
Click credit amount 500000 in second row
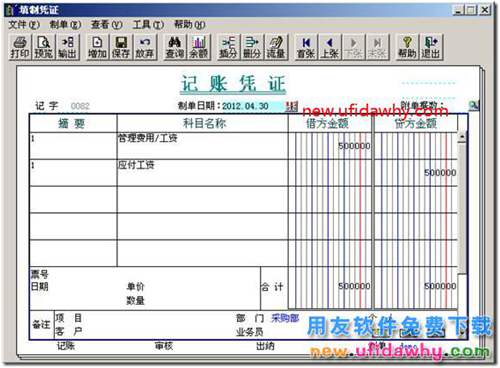click(x=440, y=173)
